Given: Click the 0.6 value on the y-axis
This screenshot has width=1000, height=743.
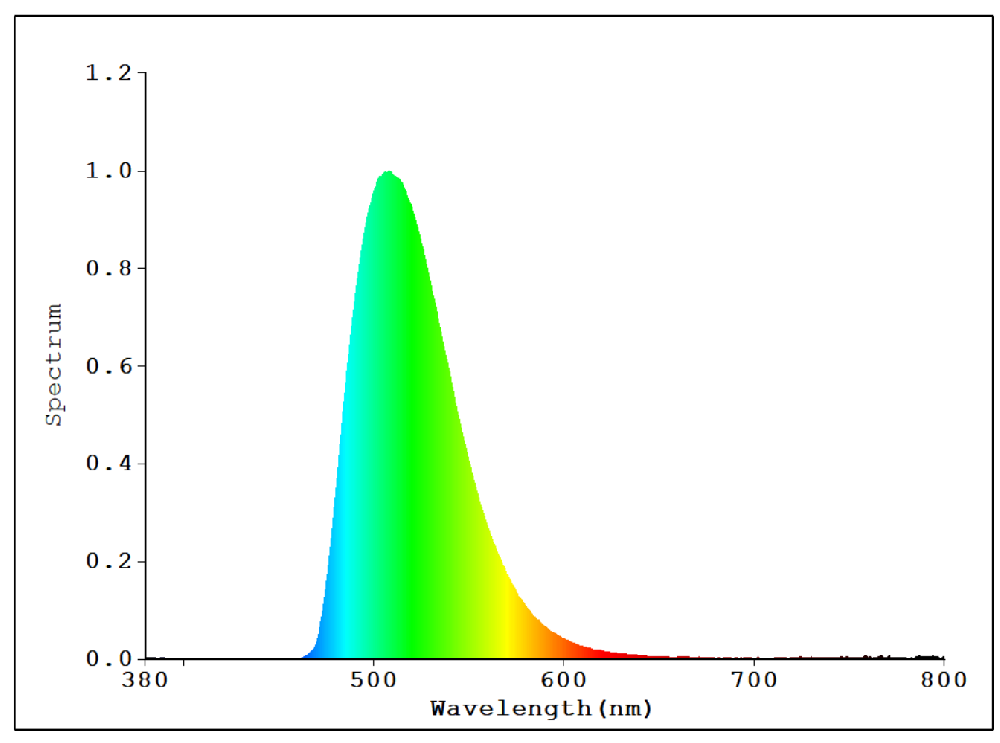Looking at the screenshot, I should click(108, 367).
